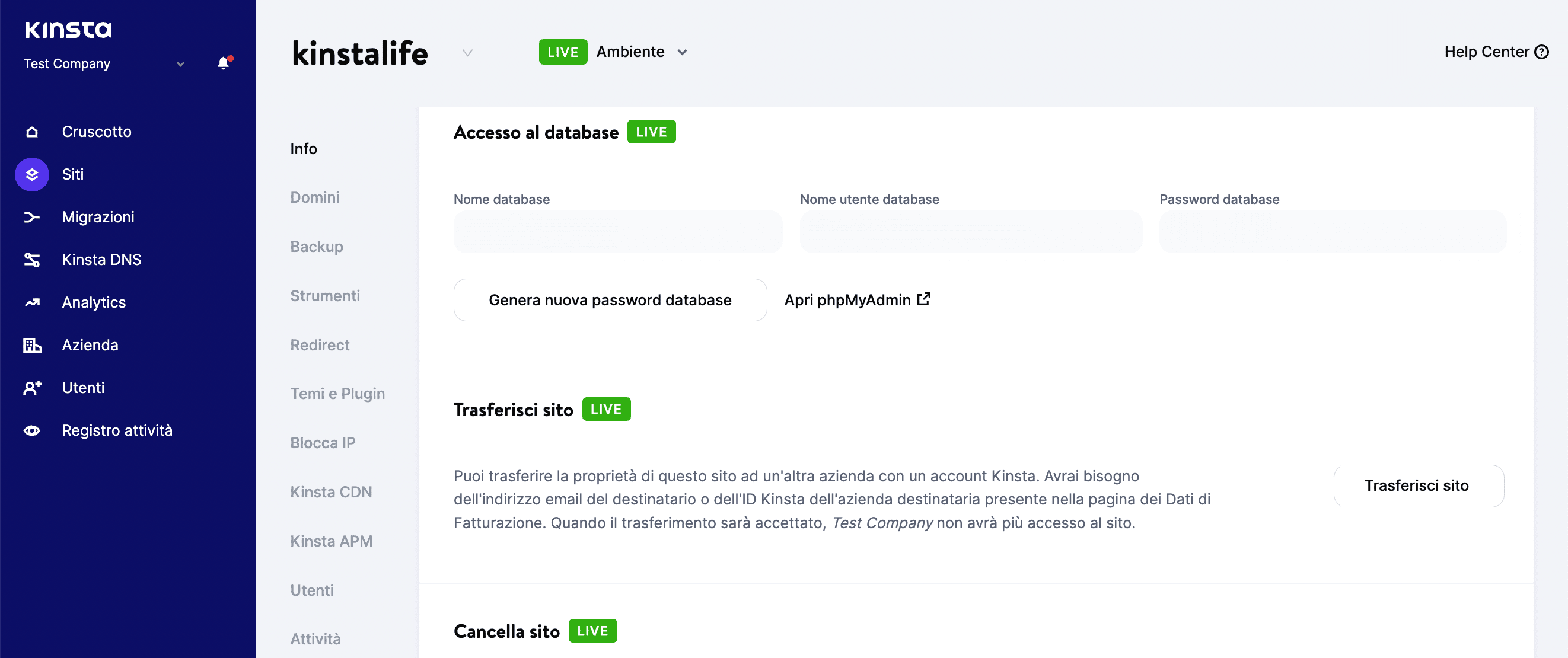The image size is (1568, 658).
Task: Open the Backup tab
Action: (x=316, y=246)
